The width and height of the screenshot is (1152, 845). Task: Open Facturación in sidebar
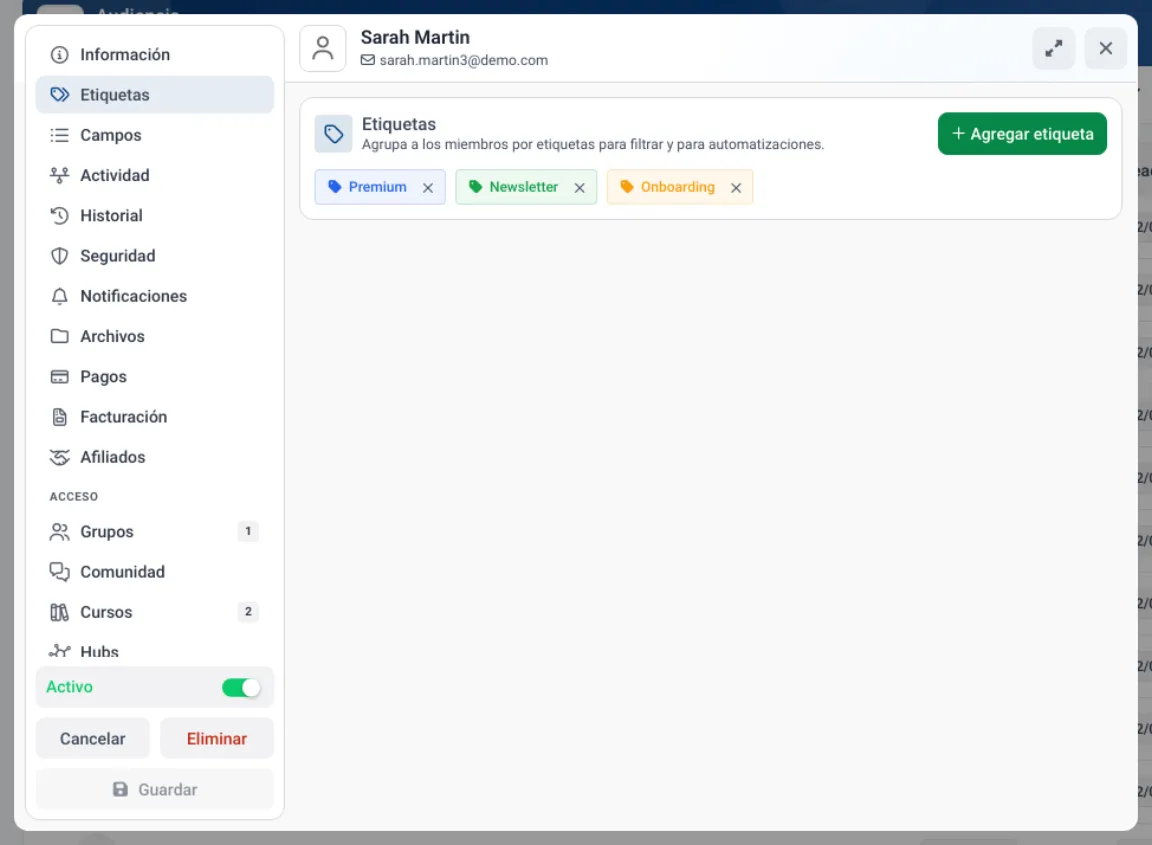(x=154, y=417)
